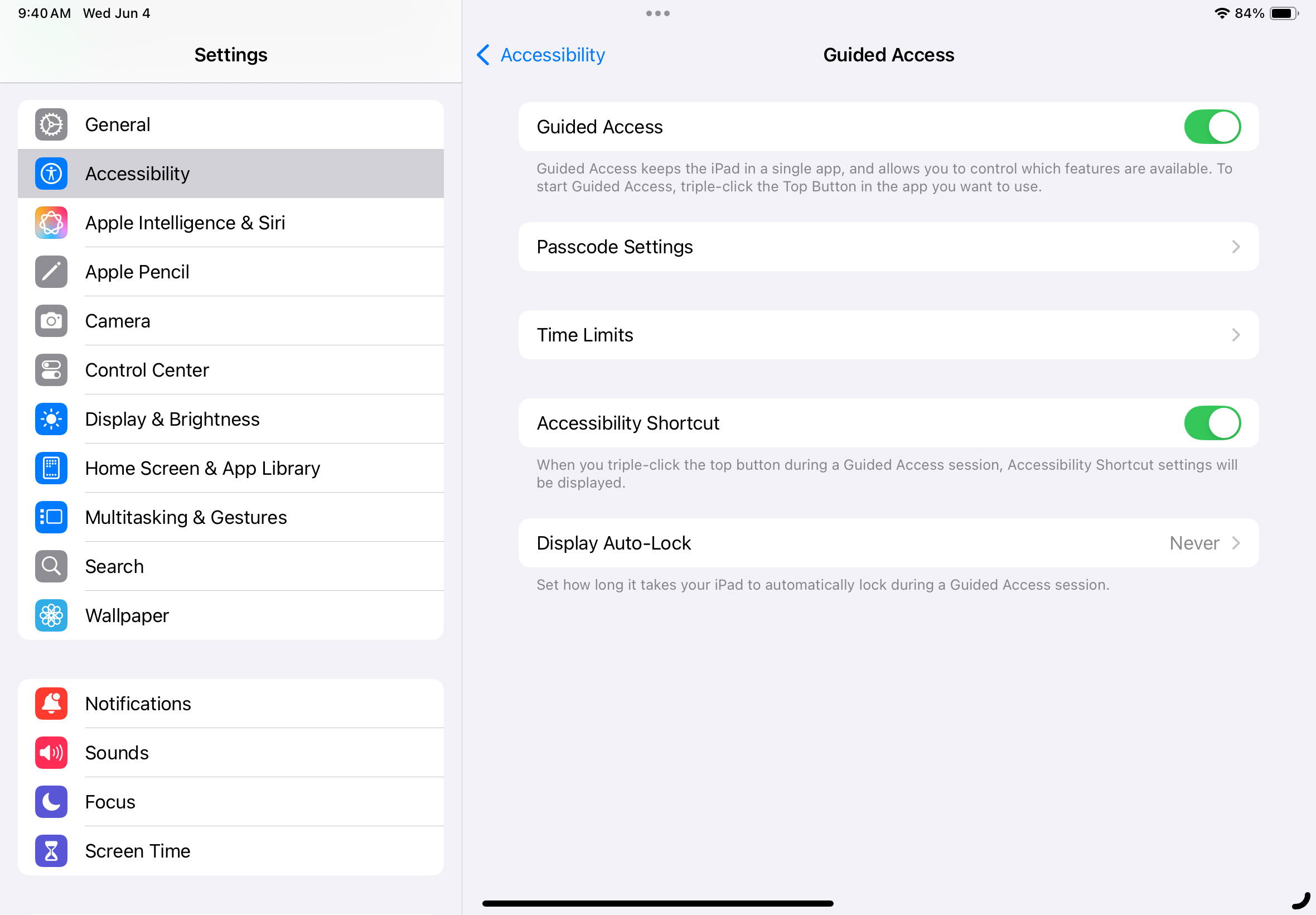Tap the Display & Brightness sun icon
1316x915 pixels.
click(51, 419)
